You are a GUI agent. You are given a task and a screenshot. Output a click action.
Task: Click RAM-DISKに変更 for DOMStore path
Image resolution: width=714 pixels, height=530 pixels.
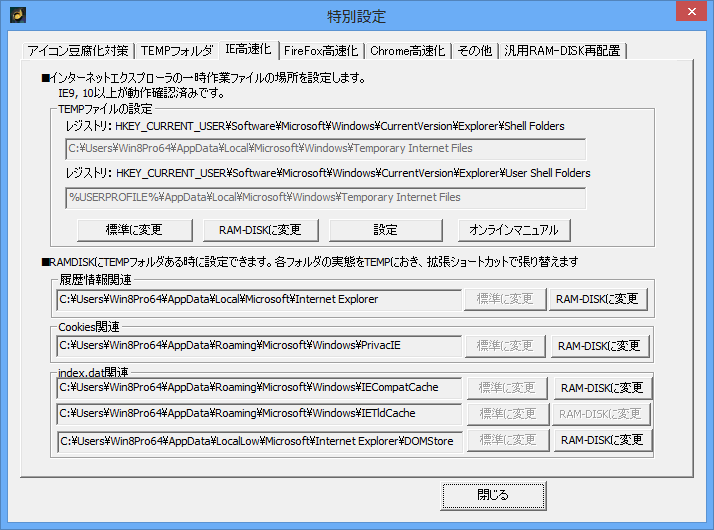point(601,440)
